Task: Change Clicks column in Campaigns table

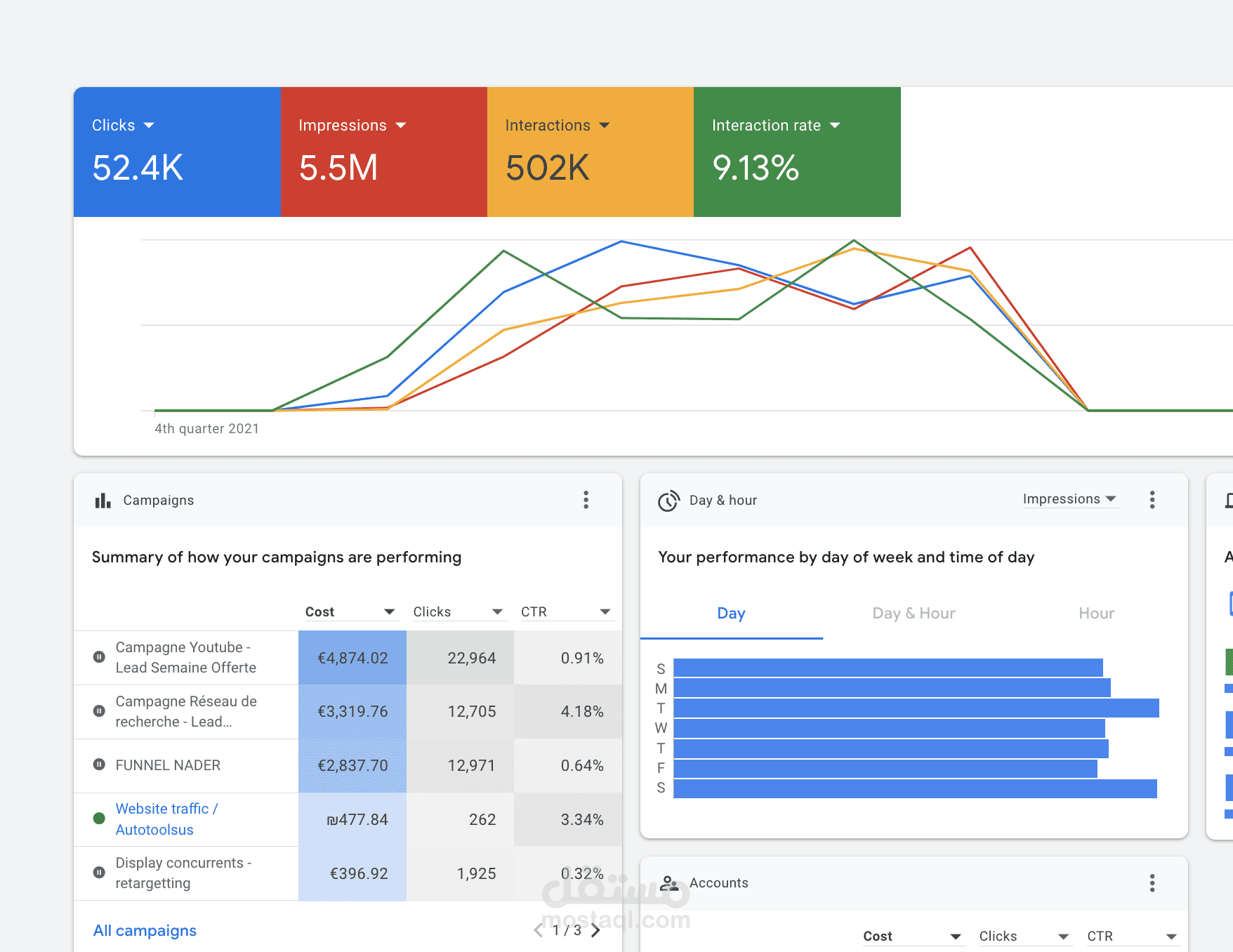Action: click(459, 611)
